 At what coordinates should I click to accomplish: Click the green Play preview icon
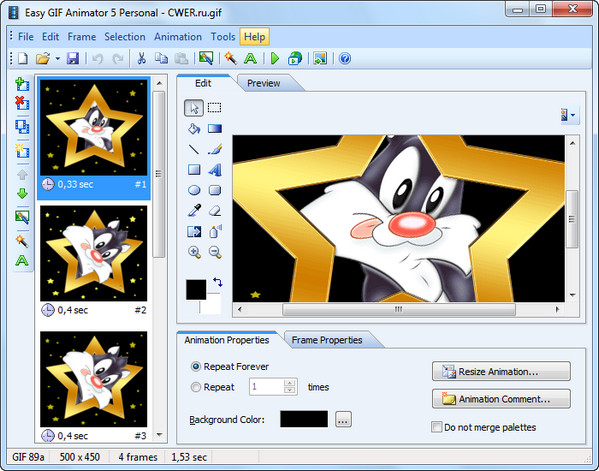275,58
